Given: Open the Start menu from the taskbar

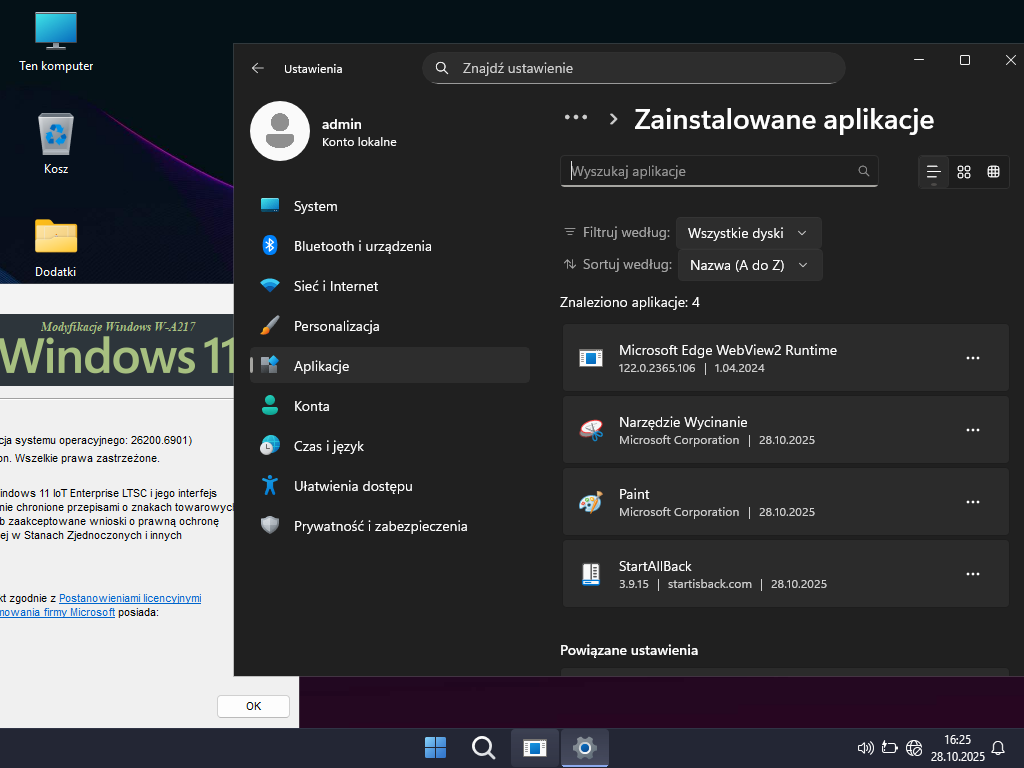Looking at the screenshot, I should coord(436,748).
